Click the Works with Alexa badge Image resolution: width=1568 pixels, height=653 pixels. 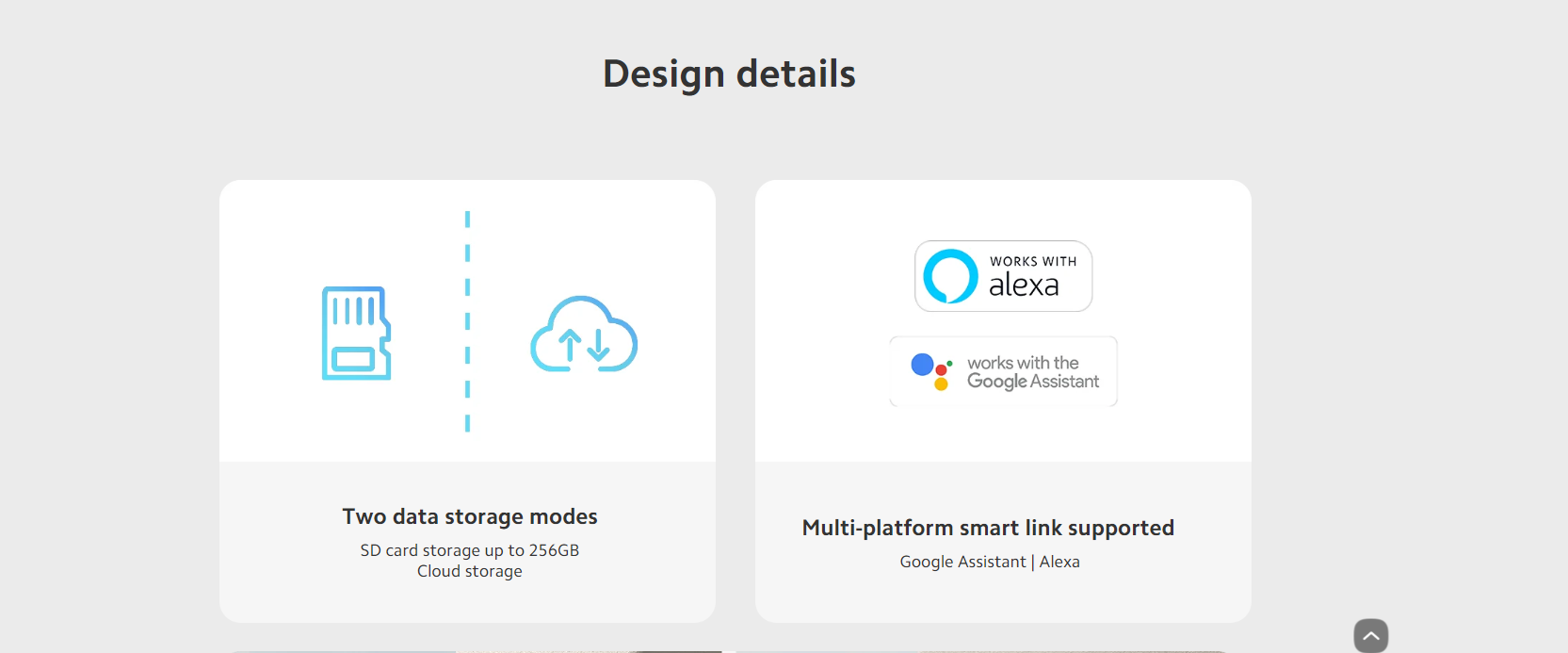tap(1004, 276)
